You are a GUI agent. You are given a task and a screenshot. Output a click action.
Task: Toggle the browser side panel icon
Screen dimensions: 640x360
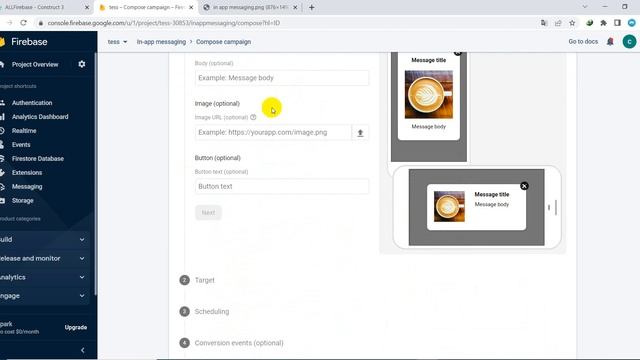(617, 23)
